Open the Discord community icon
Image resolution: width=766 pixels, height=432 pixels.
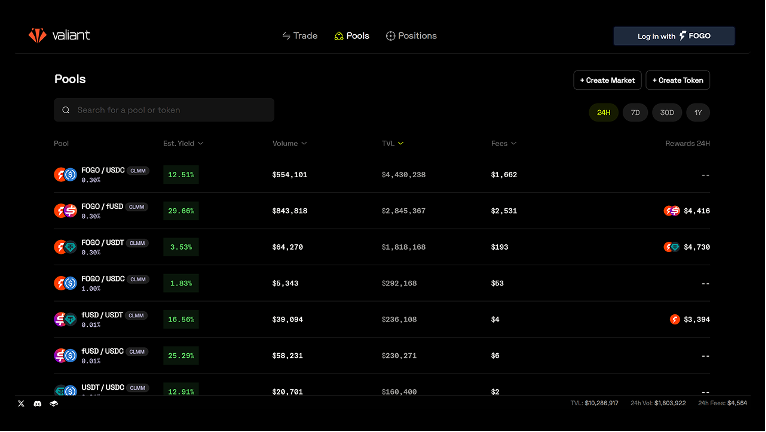(37, 403)
